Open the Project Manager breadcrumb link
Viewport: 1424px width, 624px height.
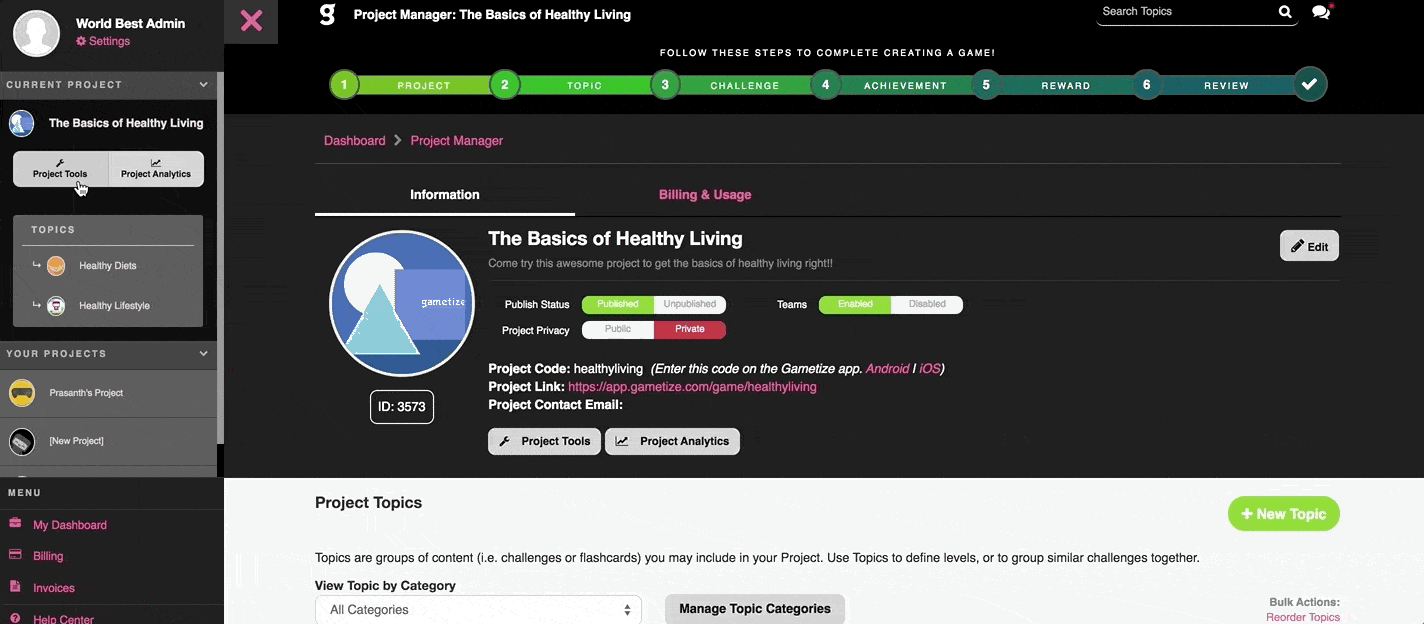[457, 141]
